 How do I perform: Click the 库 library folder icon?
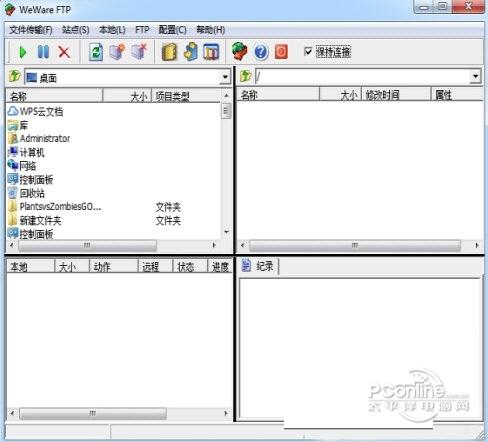[x=13, y=125]
